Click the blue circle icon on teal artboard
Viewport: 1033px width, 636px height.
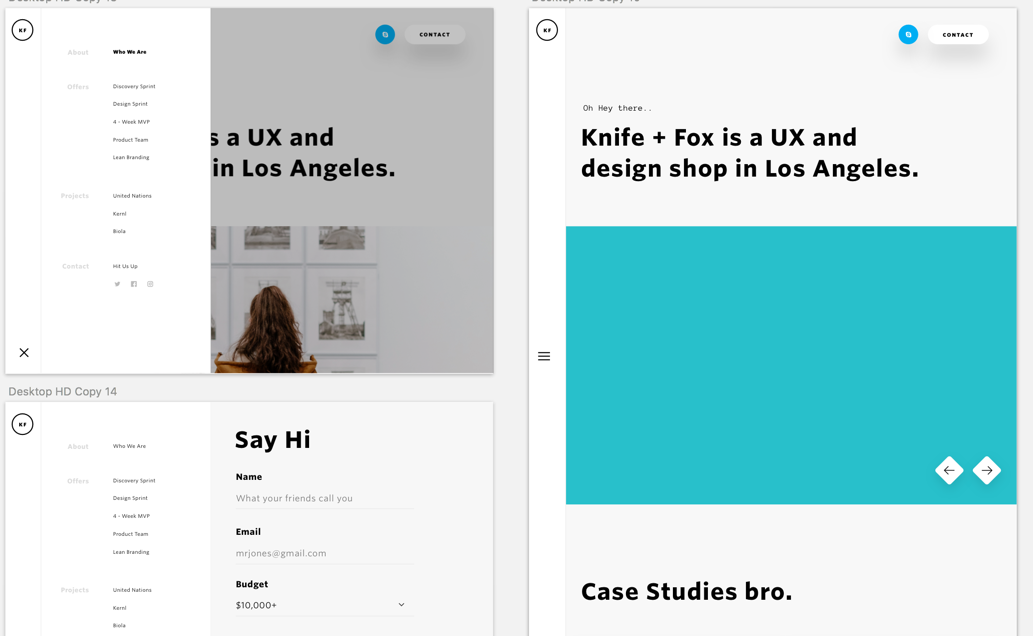908,34
